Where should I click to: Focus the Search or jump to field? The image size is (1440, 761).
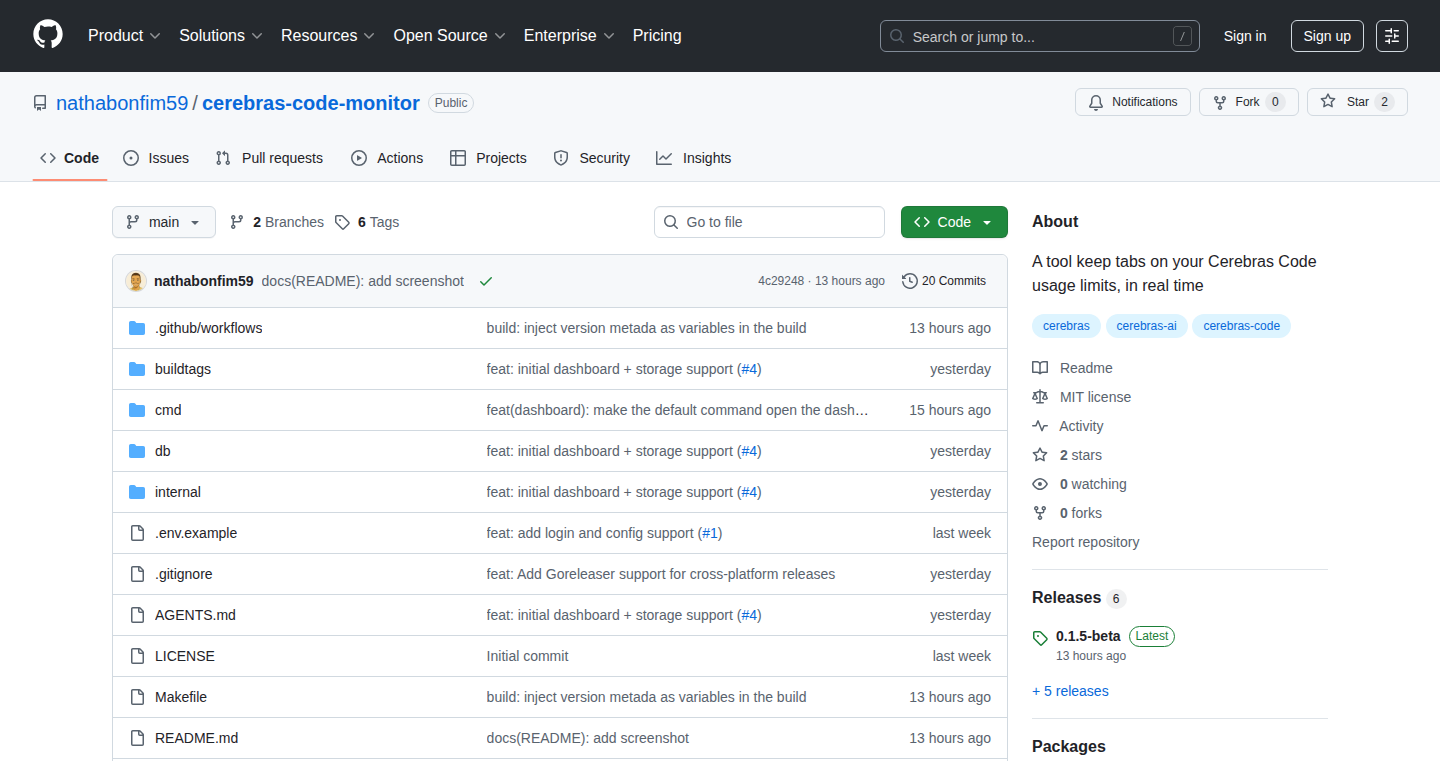[x=1040, y=36]
